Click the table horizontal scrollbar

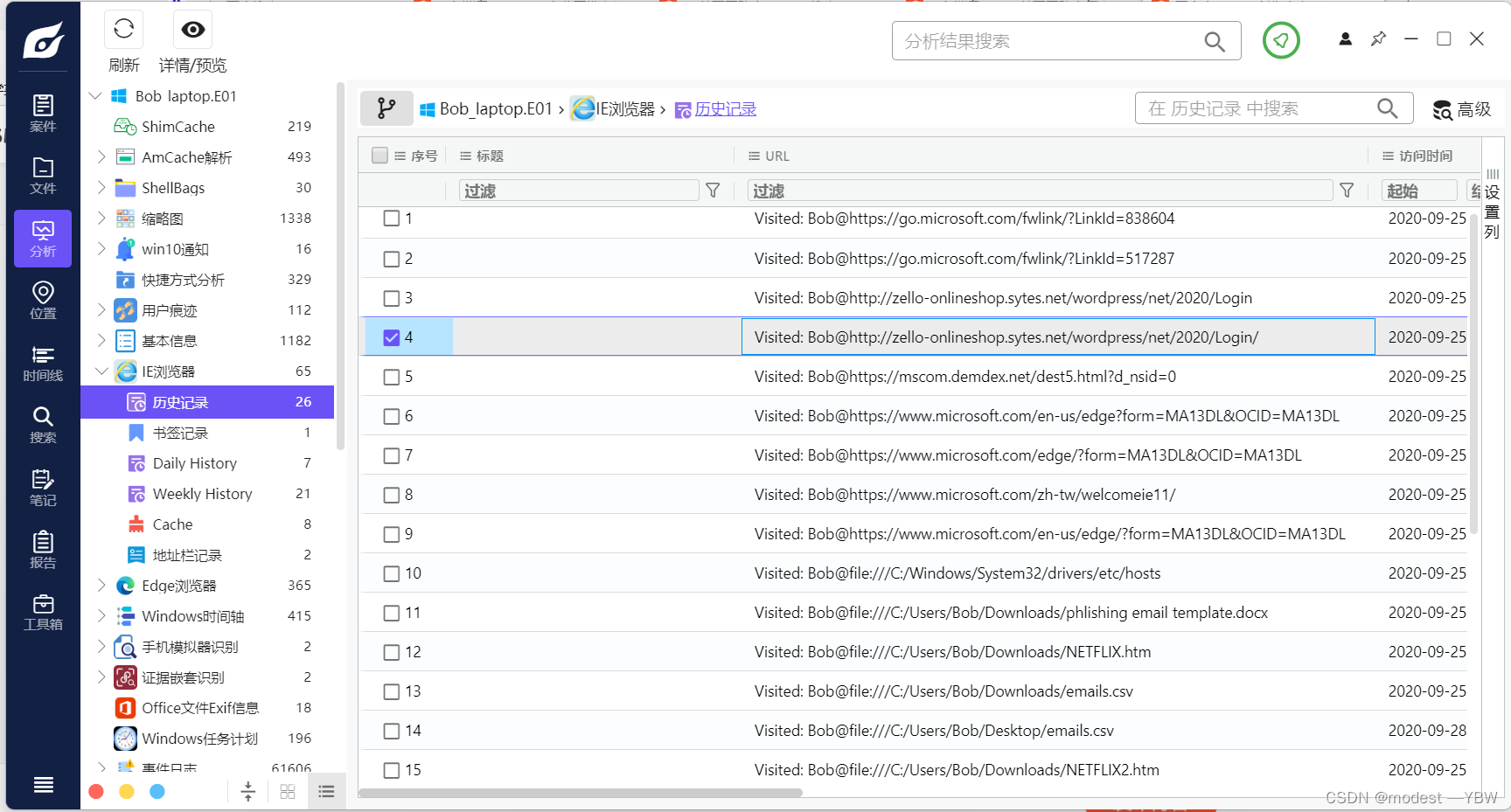pyautogui.click(x=581, y=793)
